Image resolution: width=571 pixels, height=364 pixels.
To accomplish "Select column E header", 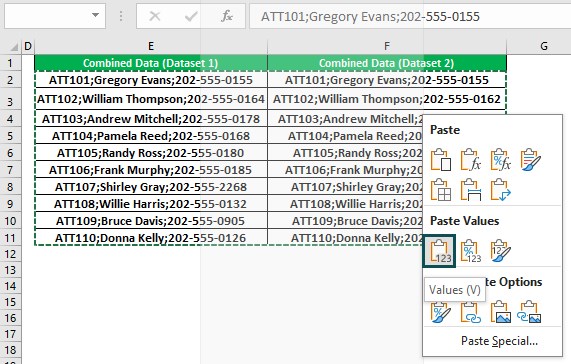I will 151,46.
